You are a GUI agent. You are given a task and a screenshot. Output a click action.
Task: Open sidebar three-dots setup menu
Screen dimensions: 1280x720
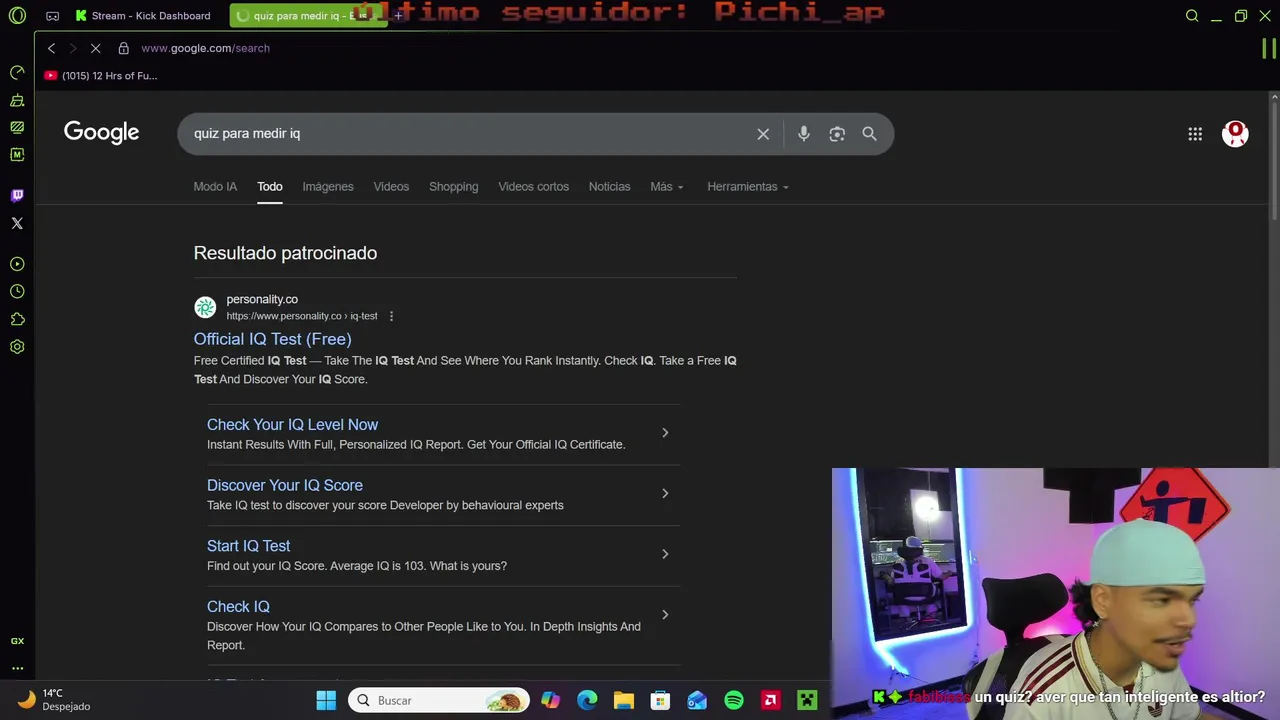[x=17, y=668]
